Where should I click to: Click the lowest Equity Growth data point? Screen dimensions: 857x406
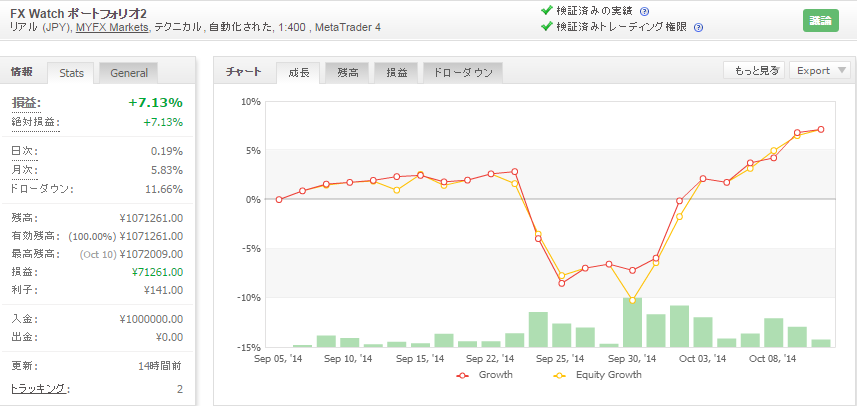tap(632, 300)
